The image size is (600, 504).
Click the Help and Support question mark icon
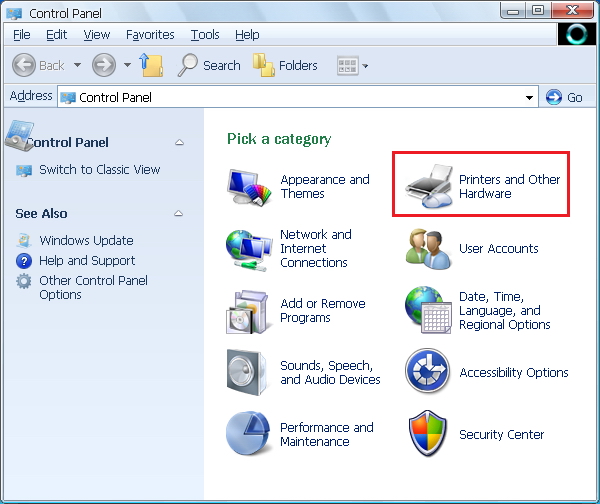[24, 261]
